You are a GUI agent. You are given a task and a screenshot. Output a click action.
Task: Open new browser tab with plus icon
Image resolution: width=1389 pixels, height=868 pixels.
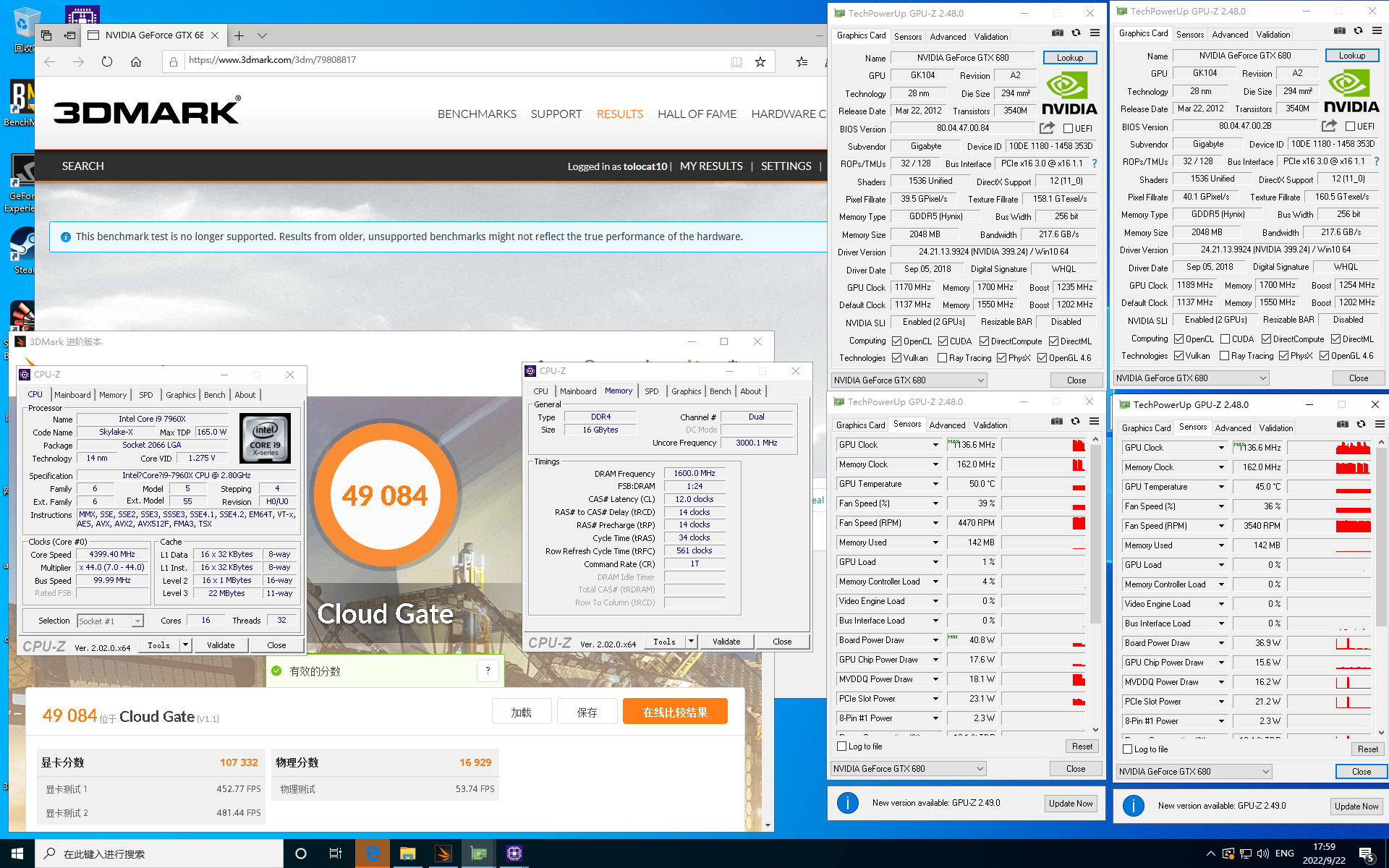(x=239, y=35)
